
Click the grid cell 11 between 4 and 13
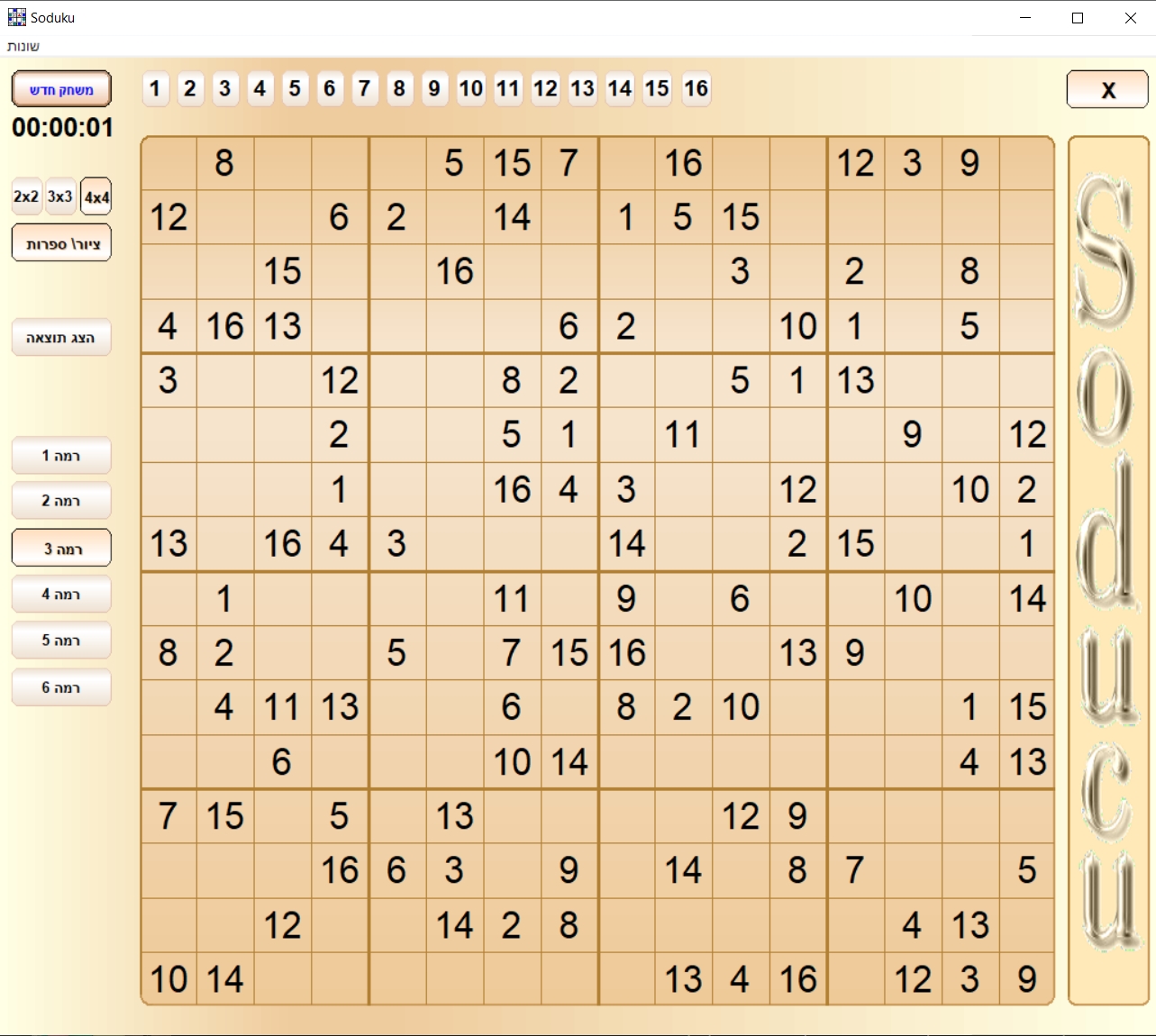click(282, 707)
